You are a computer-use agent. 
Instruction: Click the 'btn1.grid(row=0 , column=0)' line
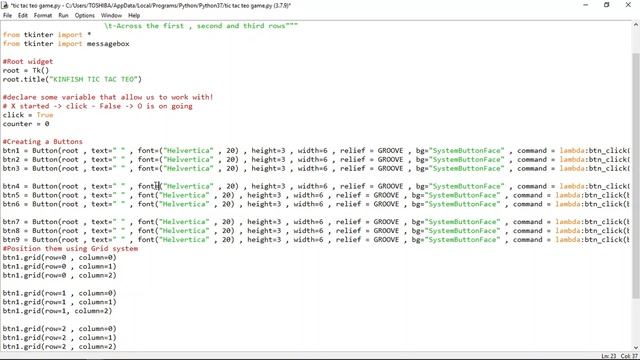click(60, 258)
